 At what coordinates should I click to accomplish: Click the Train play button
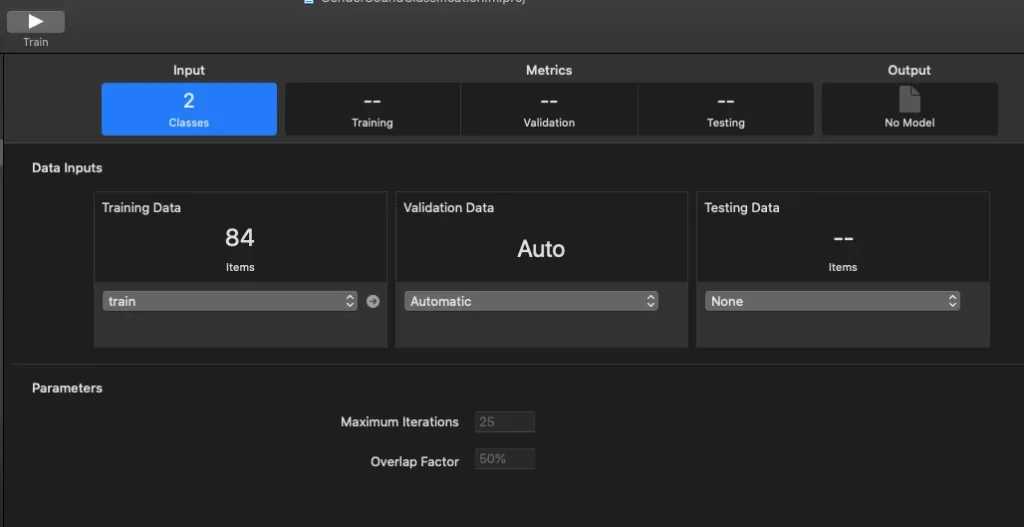click(36, 22)
